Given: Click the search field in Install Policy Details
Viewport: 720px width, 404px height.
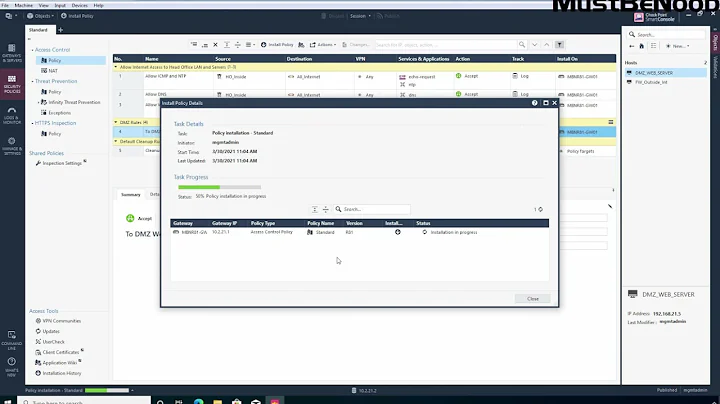Looking at the screenshot, I should 372,209.
